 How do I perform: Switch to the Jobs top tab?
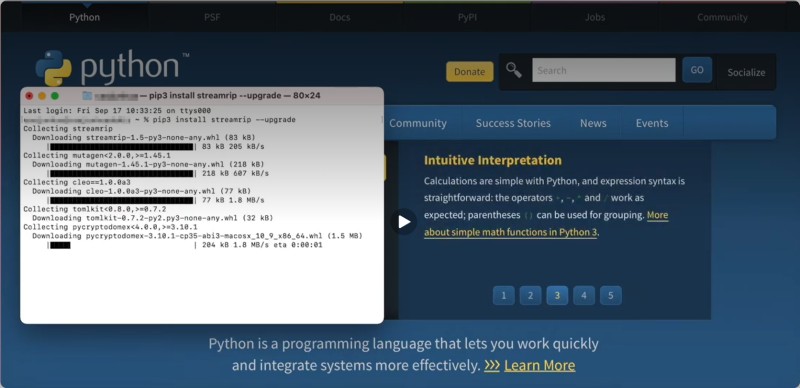[x=595, y=17]
